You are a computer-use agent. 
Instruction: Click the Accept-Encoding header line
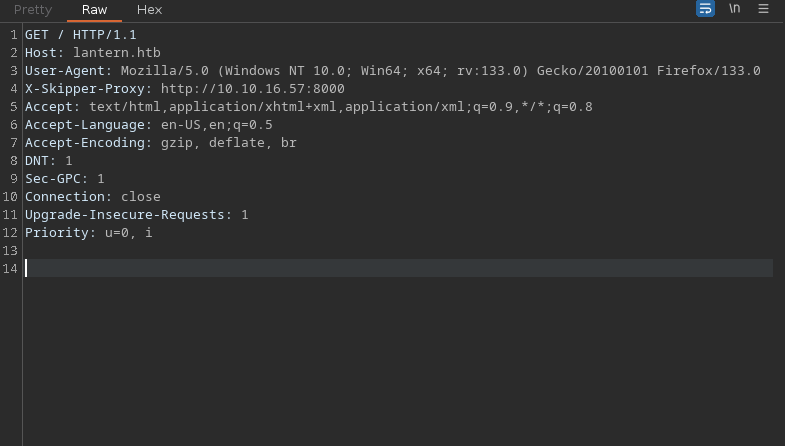(161, 143)
